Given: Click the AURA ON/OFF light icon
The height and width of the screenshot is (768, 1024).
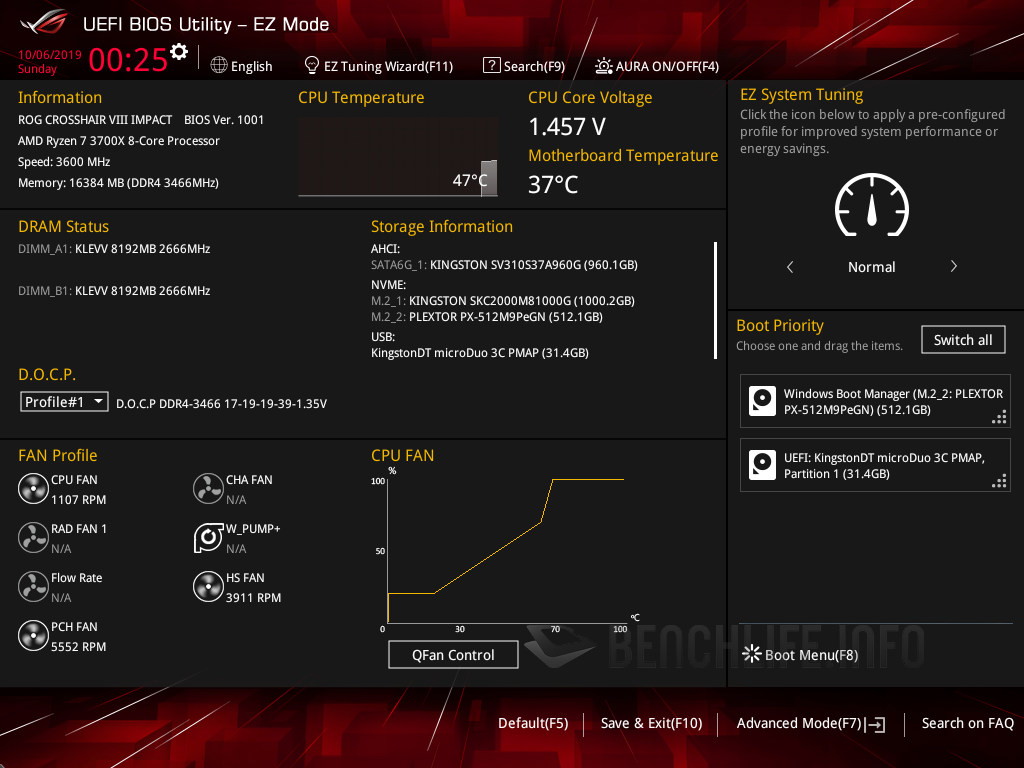Looking at the screenshot, I should 603,66.
